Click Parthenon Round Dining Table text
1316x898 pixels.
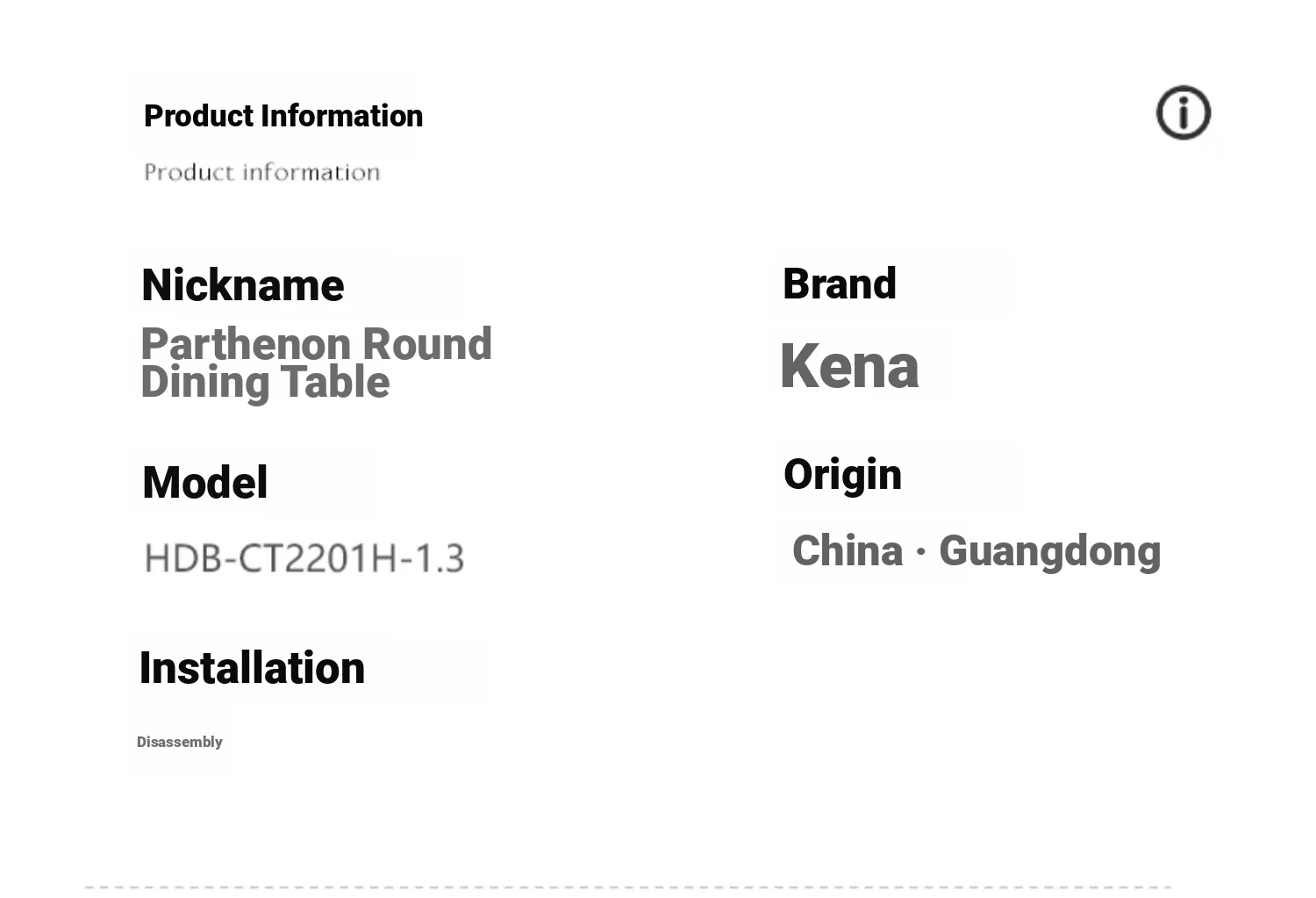click(316, 363)
